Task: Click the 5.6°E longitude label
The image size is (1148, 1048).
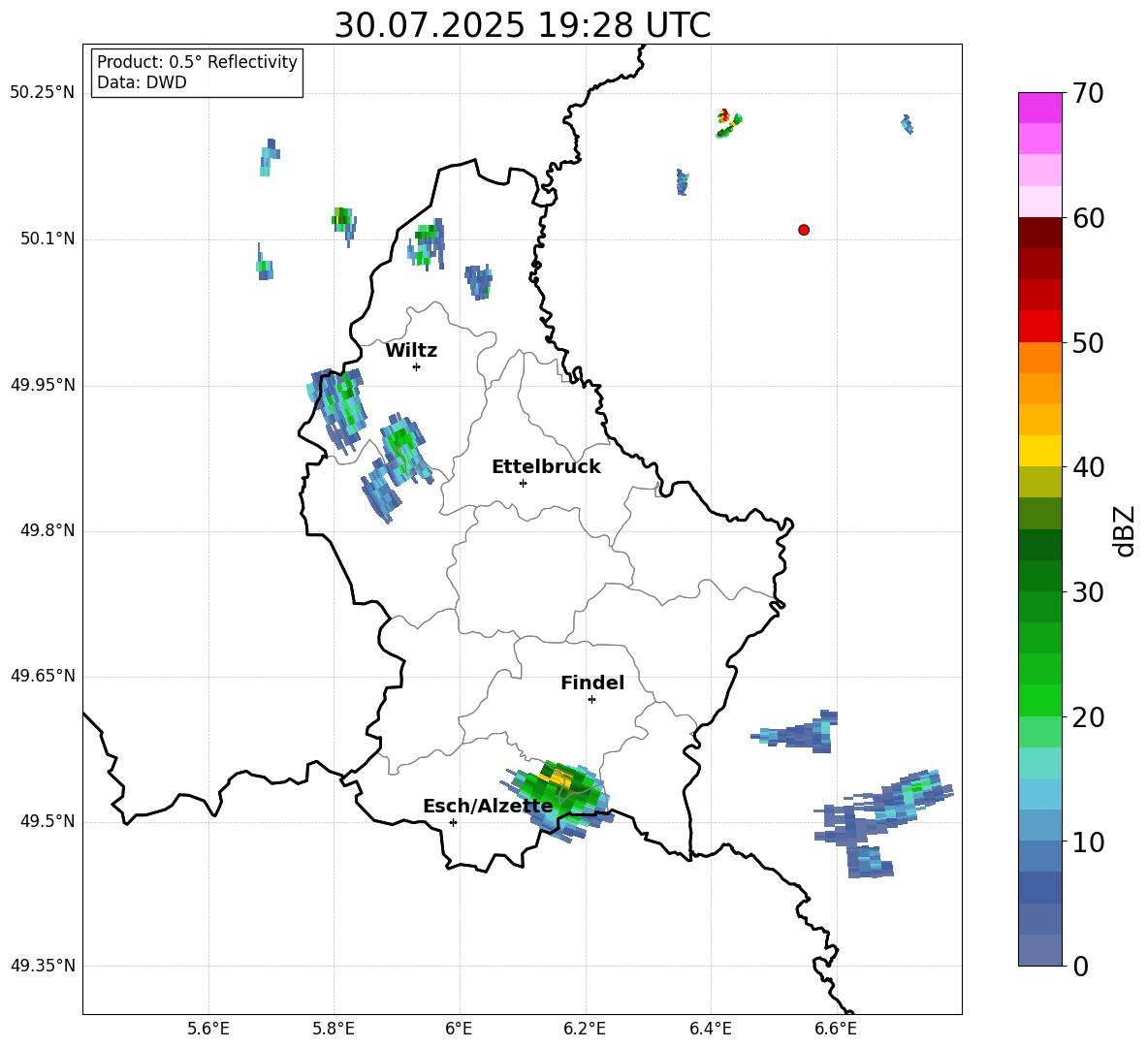Action: 208,1029
